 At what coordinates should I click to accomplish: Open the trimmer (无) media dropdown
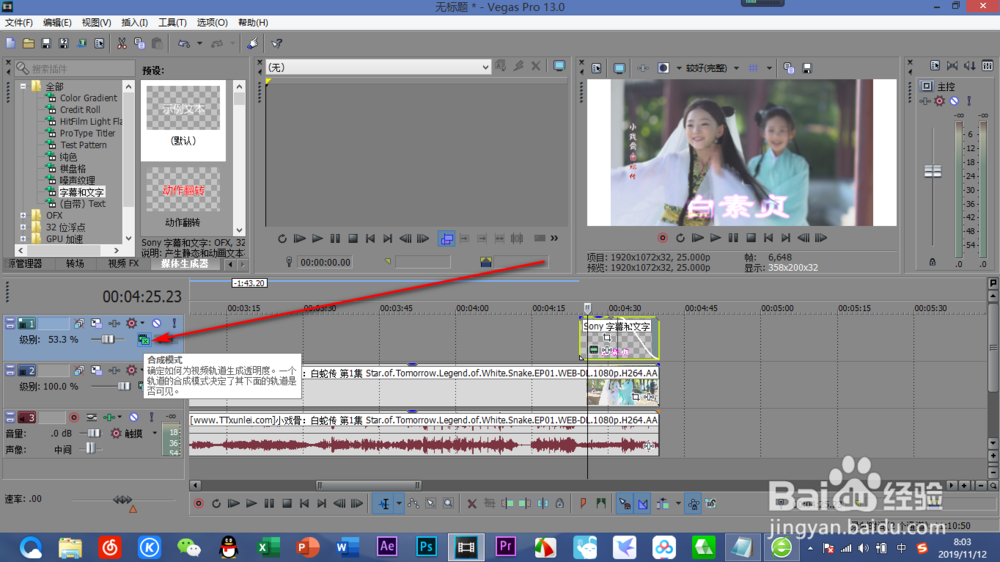tap(485, 67)
